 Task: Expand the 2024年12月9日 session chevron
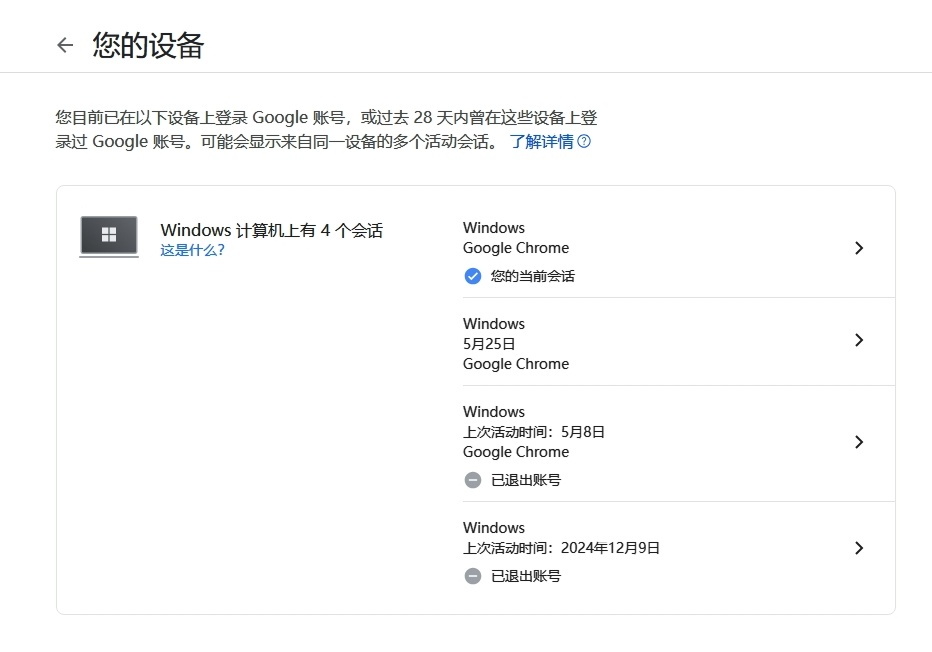[858, 548]
